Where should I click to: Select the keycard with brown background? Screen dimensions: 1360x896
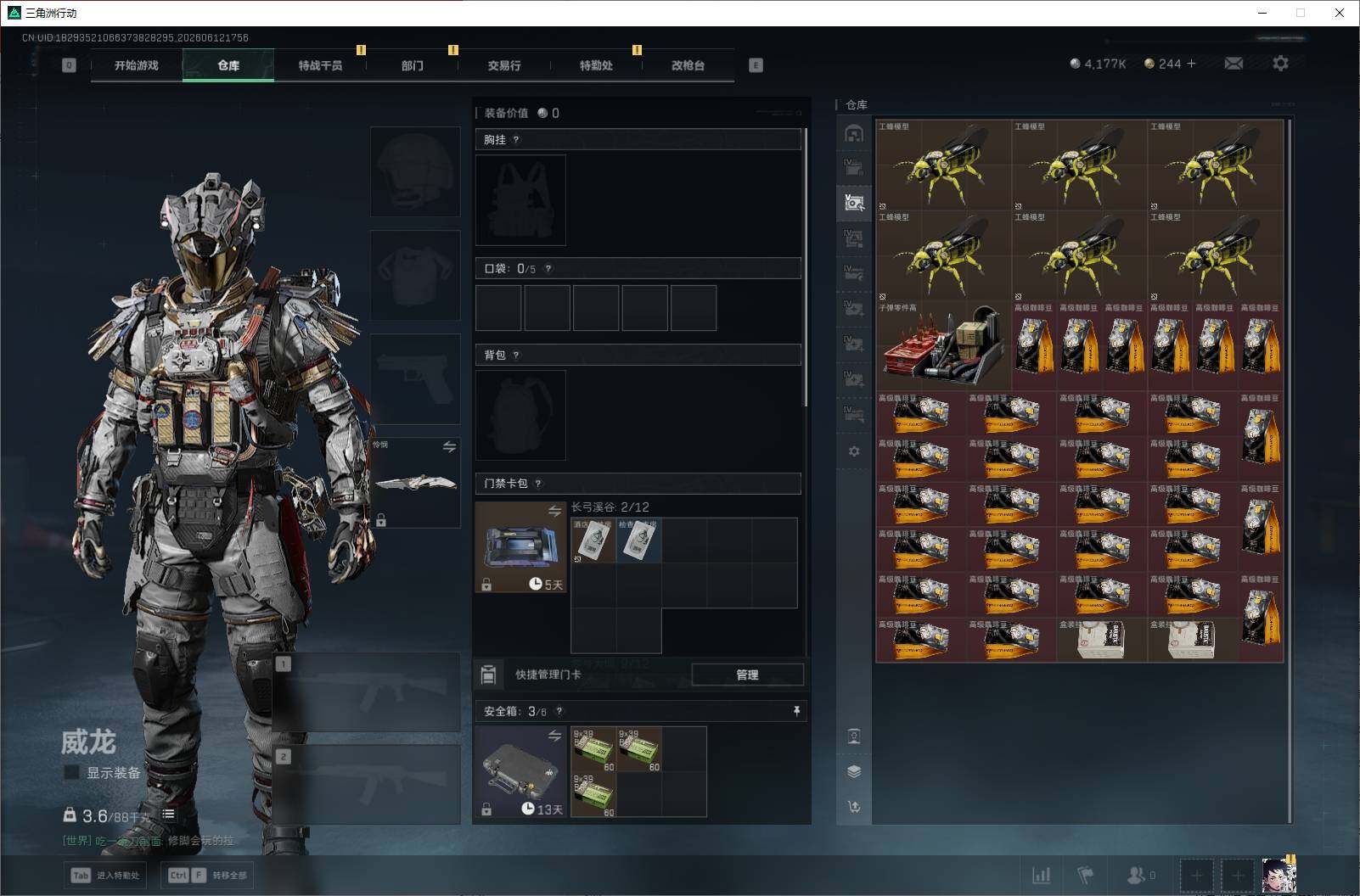pyautogui.click(x=593, y=540)
